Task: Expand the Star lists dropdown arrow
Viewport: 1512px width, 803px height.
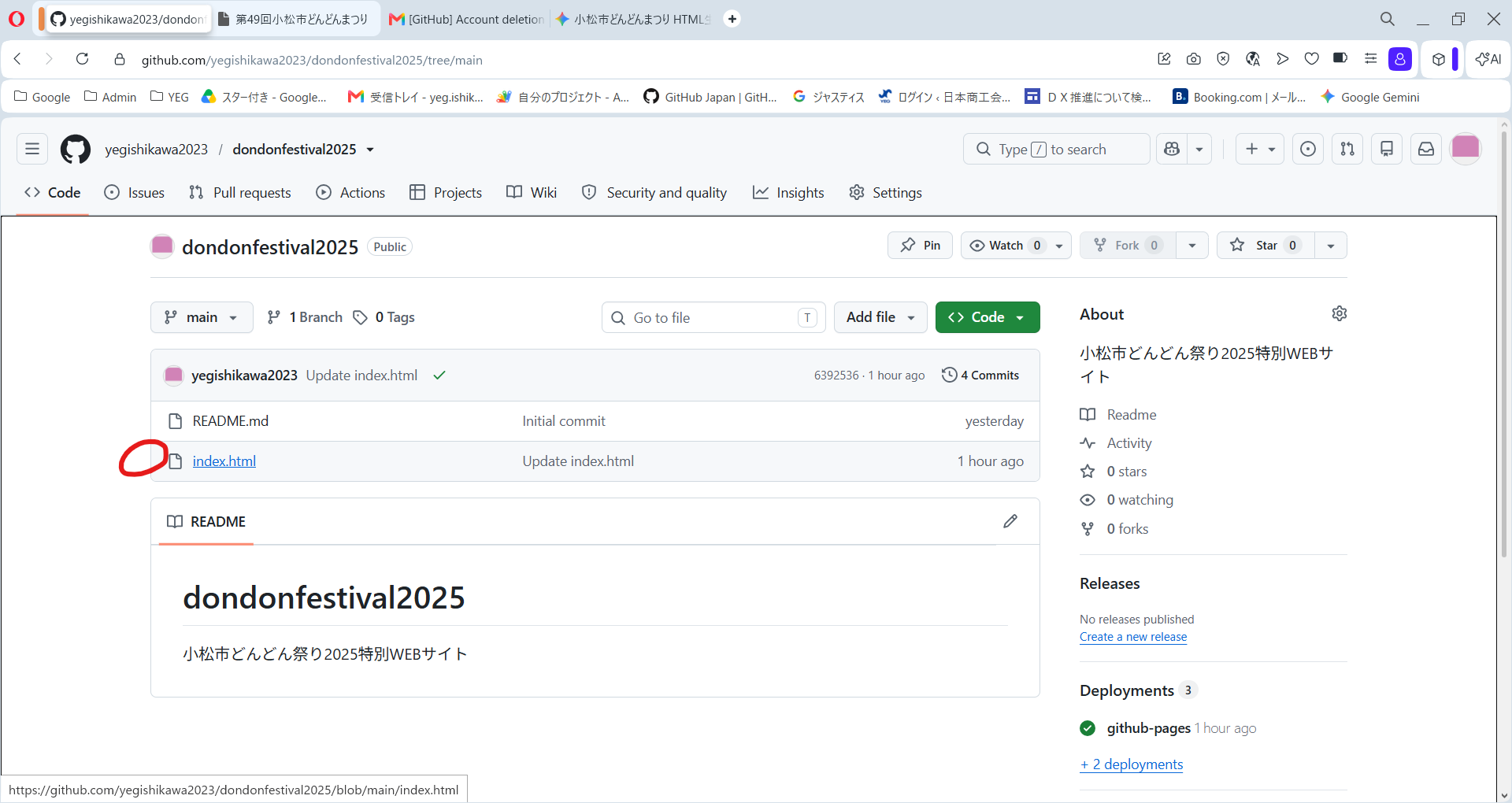Action: (1331, 246)
